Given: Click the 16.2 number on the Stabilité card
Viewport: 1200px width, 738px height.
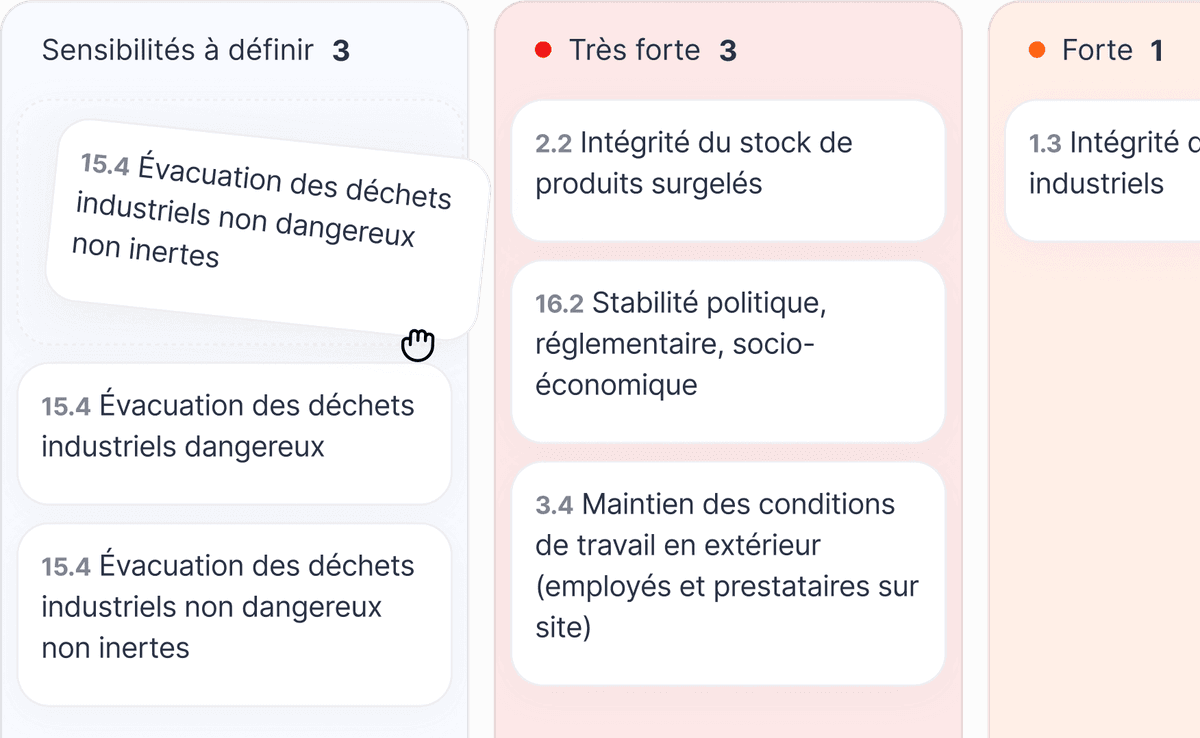Looking at the screenshot, I should [x=559, y=304].
